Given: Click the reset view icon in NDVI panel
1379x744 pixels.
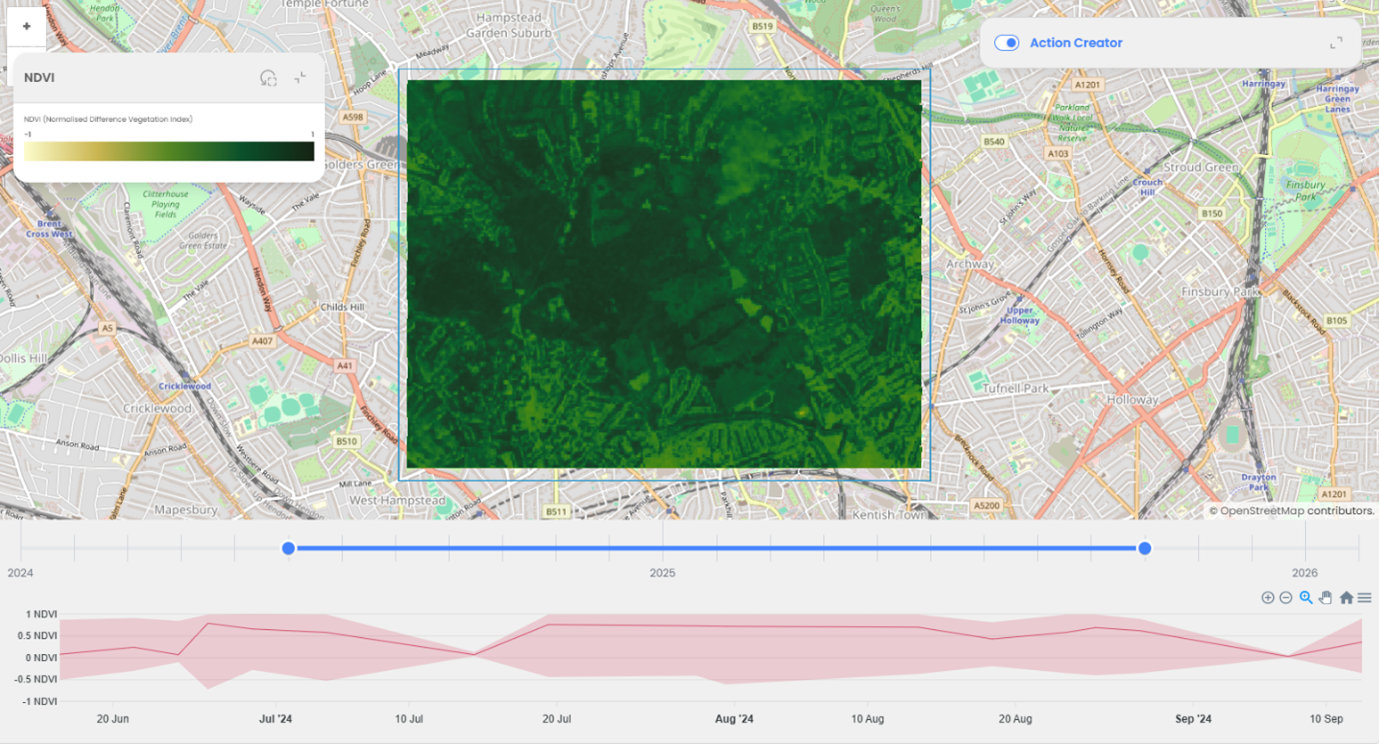Looking at the screenshot, I should [268, 78].
